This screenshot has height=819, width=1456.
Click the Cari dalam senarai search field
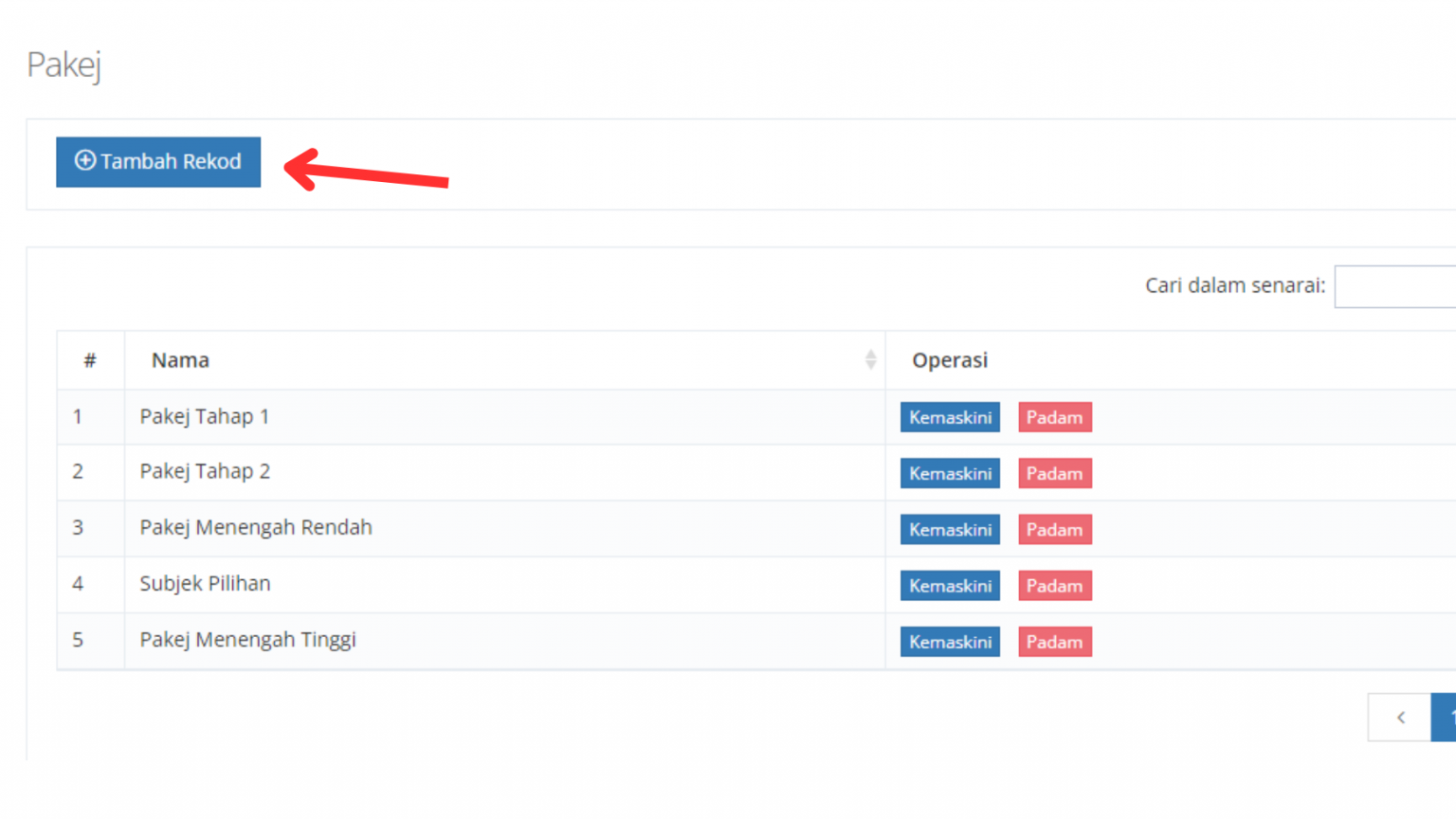[1395, 286]
